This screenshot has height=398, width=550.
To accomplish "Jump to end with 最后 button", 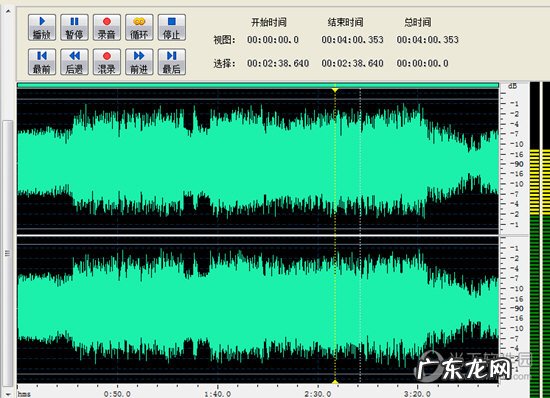I will coord(172,62).
